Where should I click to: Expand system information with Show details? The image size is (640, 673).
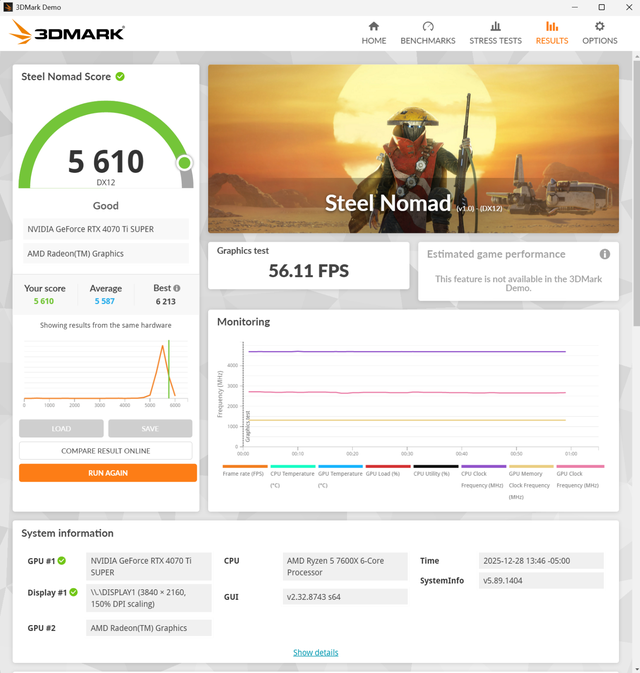click(315, 653)
